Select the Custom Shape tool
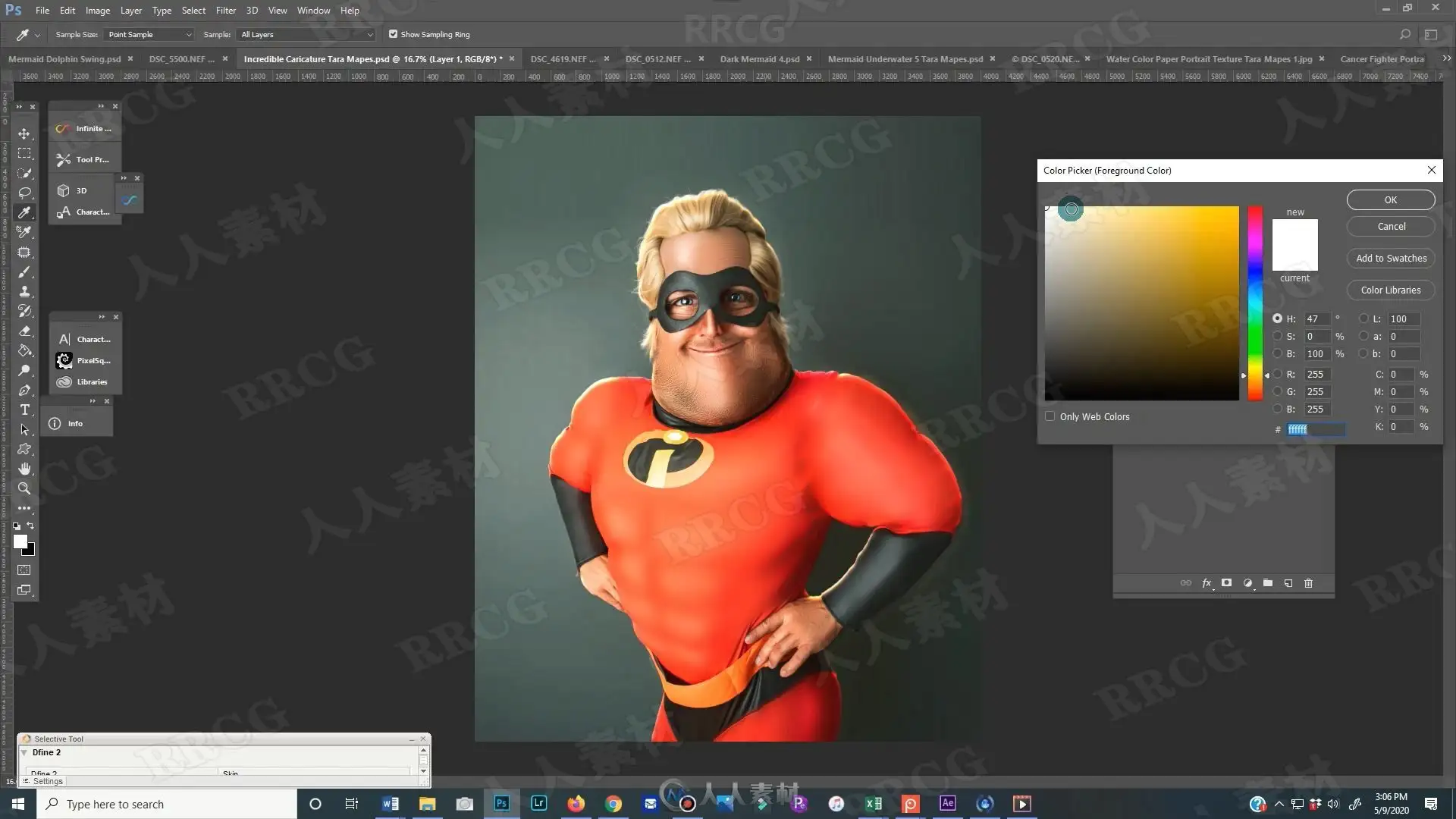The height and width of the screenshot is (819, 1456). [x=24, y=449]
